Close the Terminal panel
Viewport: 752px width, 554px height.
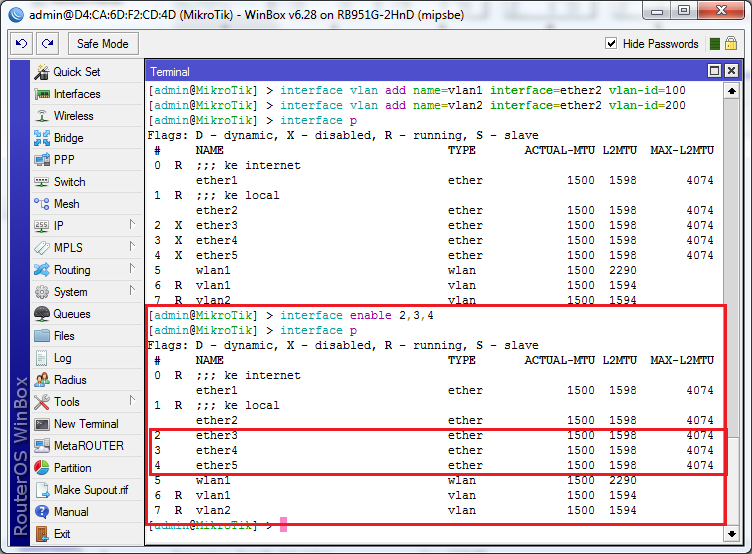[x=731, y=71]
